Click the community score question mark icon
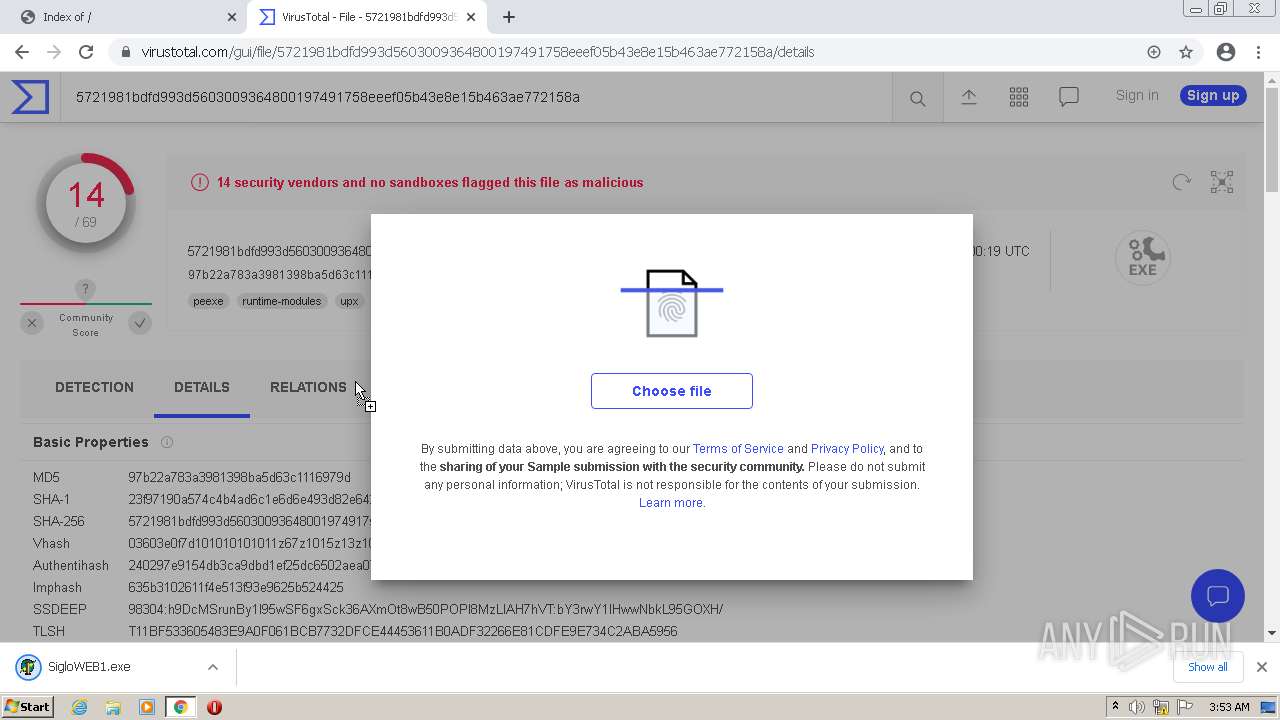The image size is (1280, 720). (x=85, y=289)
